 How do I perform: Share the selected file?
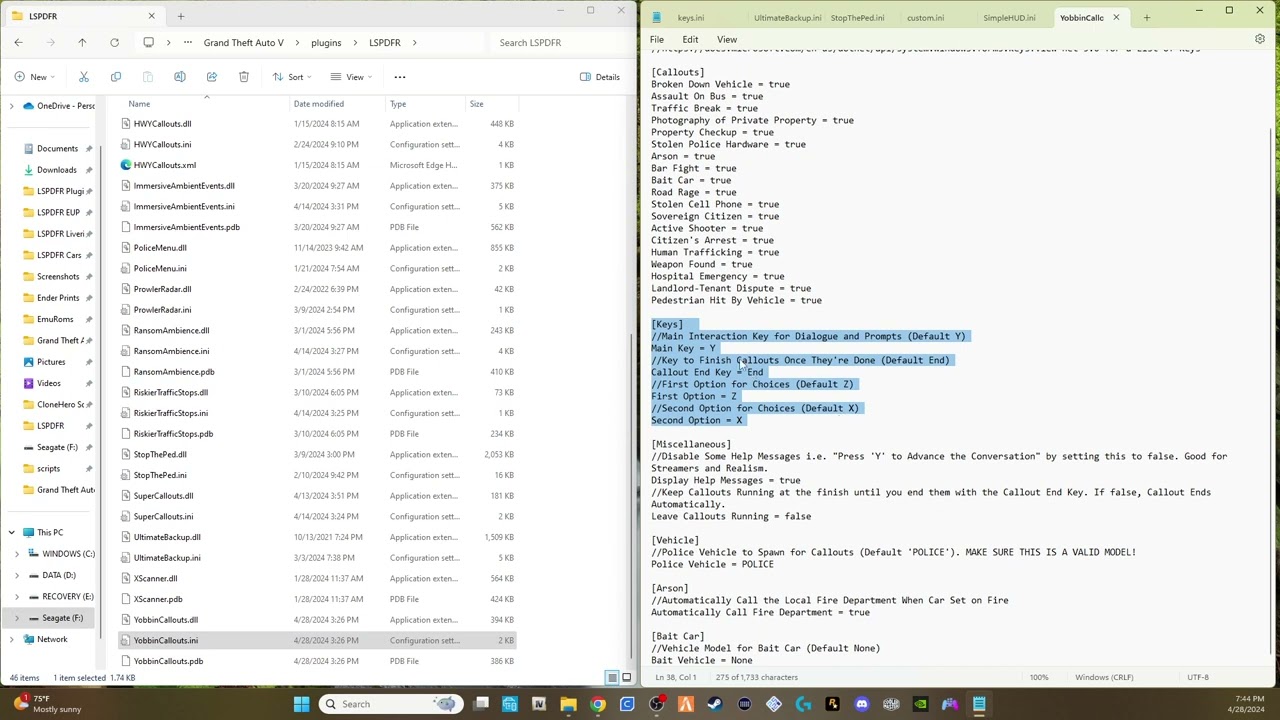(212, 77)
